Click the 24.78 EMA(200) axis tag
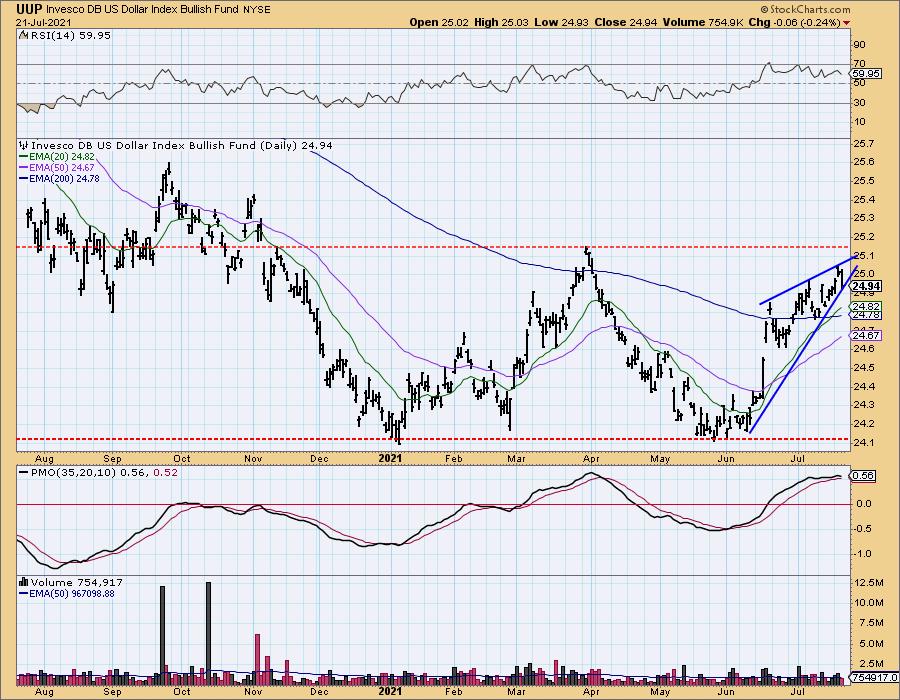This screenshot has width=900, height=700. tap(867, 315)
